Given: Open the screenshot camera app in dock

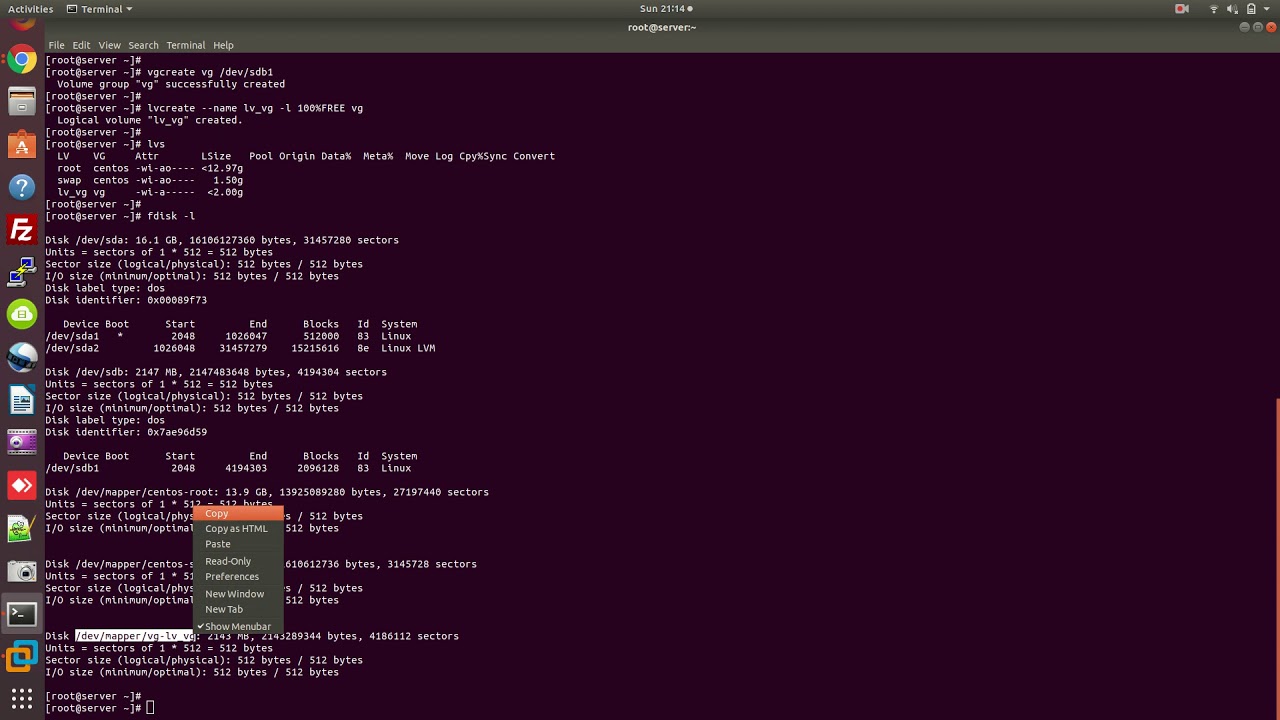Looking at the screenshot, I should [x=21, y=571].
